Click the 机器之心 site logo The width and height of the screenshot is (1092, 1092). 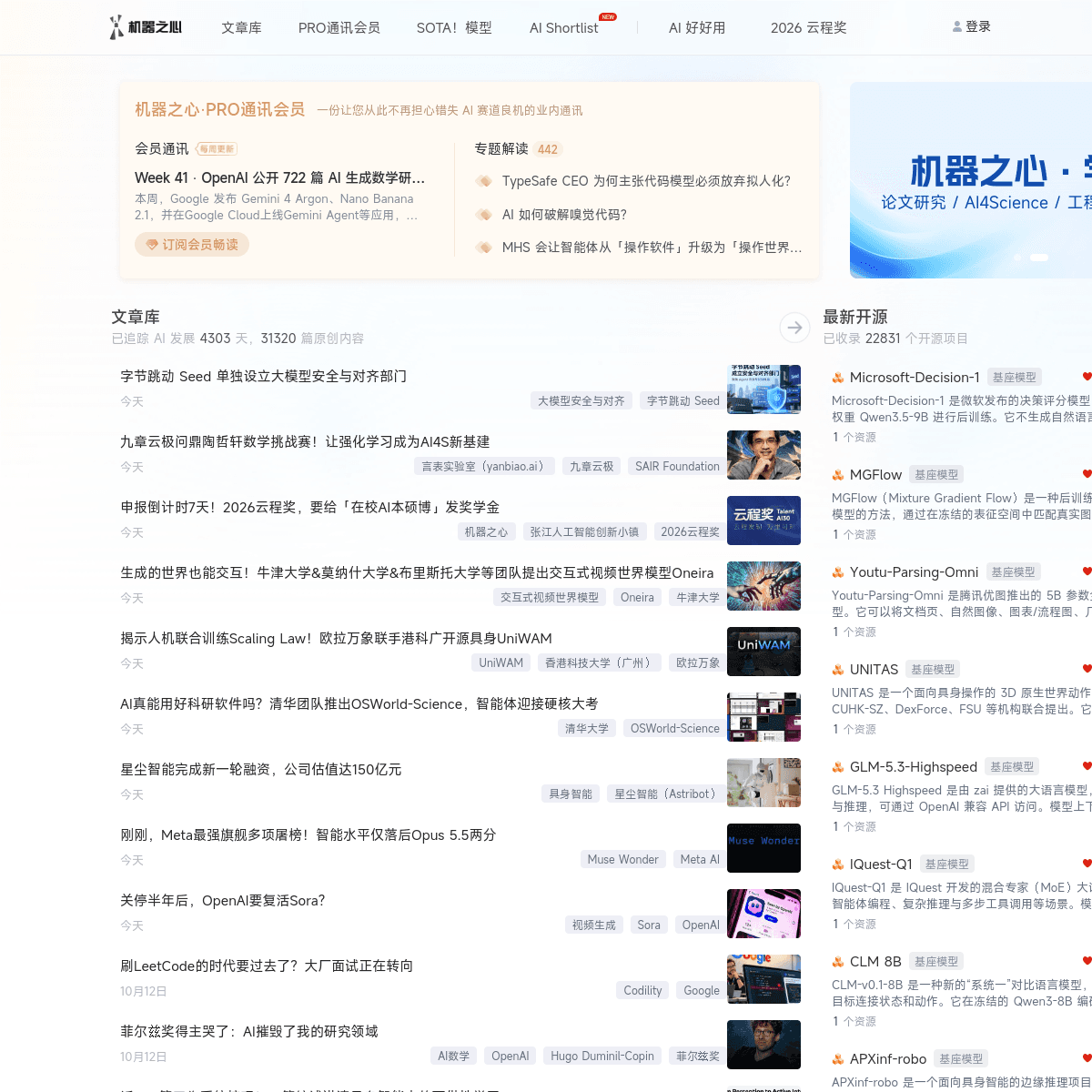[146, 27]
